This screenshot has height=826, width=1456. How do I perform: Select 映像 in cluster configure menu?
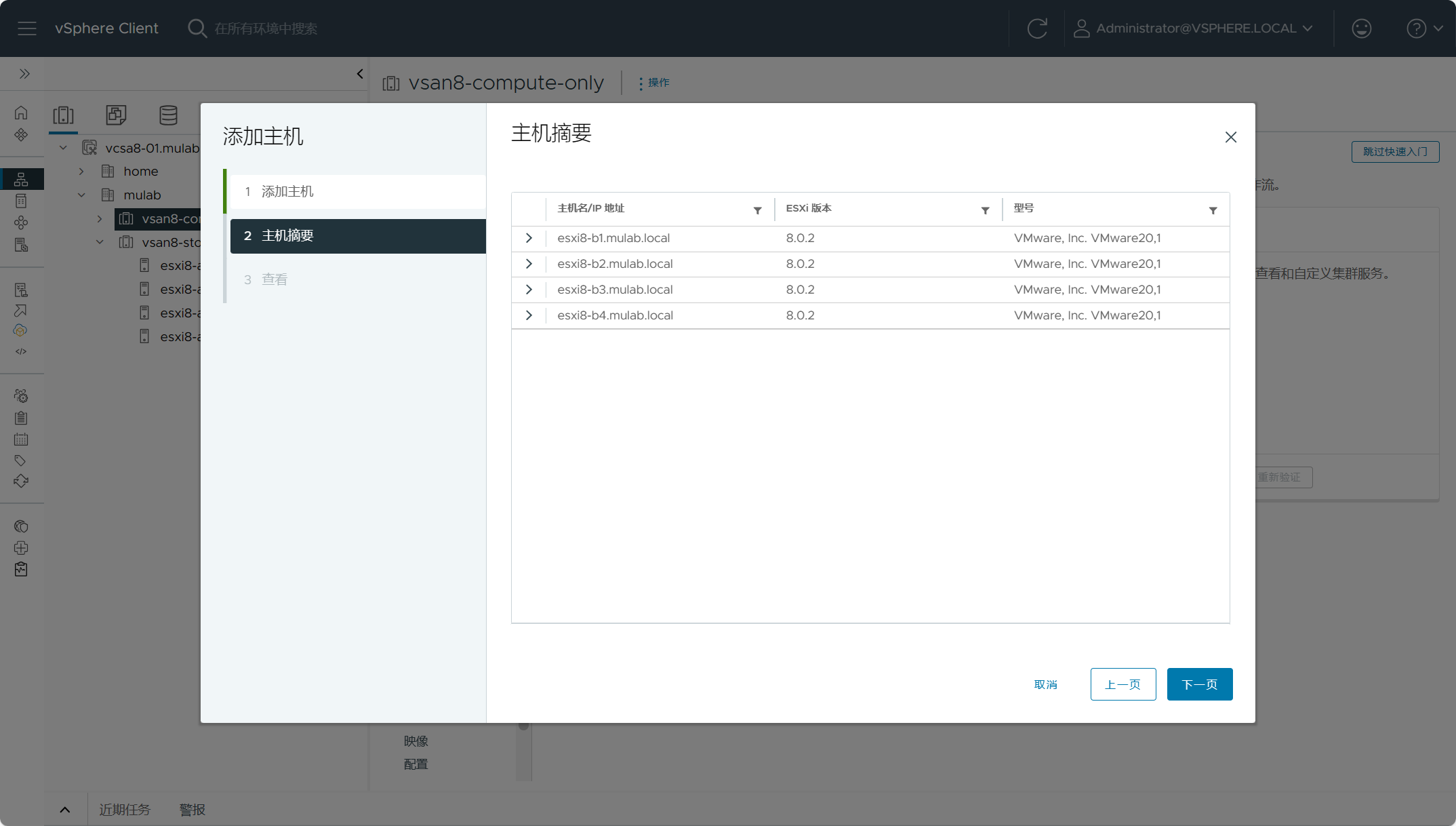tap(416, 742)
